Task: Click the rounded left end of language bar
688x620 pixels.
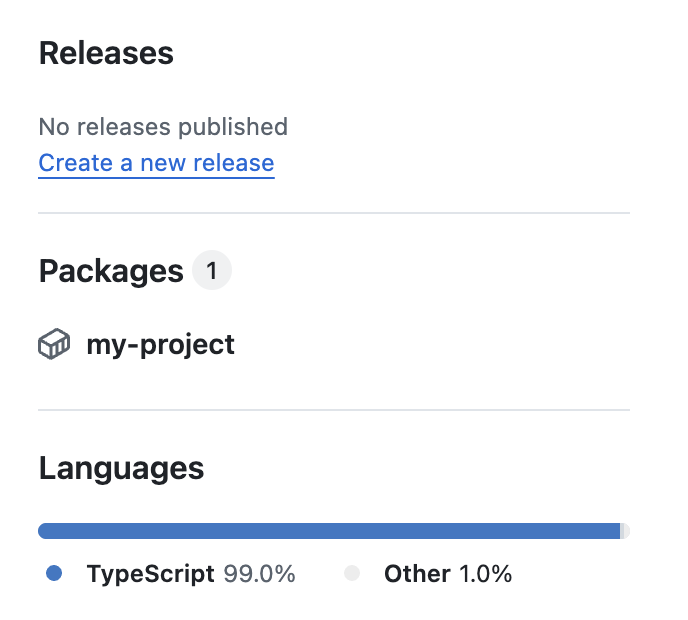Action: pyautogui.click(x=43, y=530)
